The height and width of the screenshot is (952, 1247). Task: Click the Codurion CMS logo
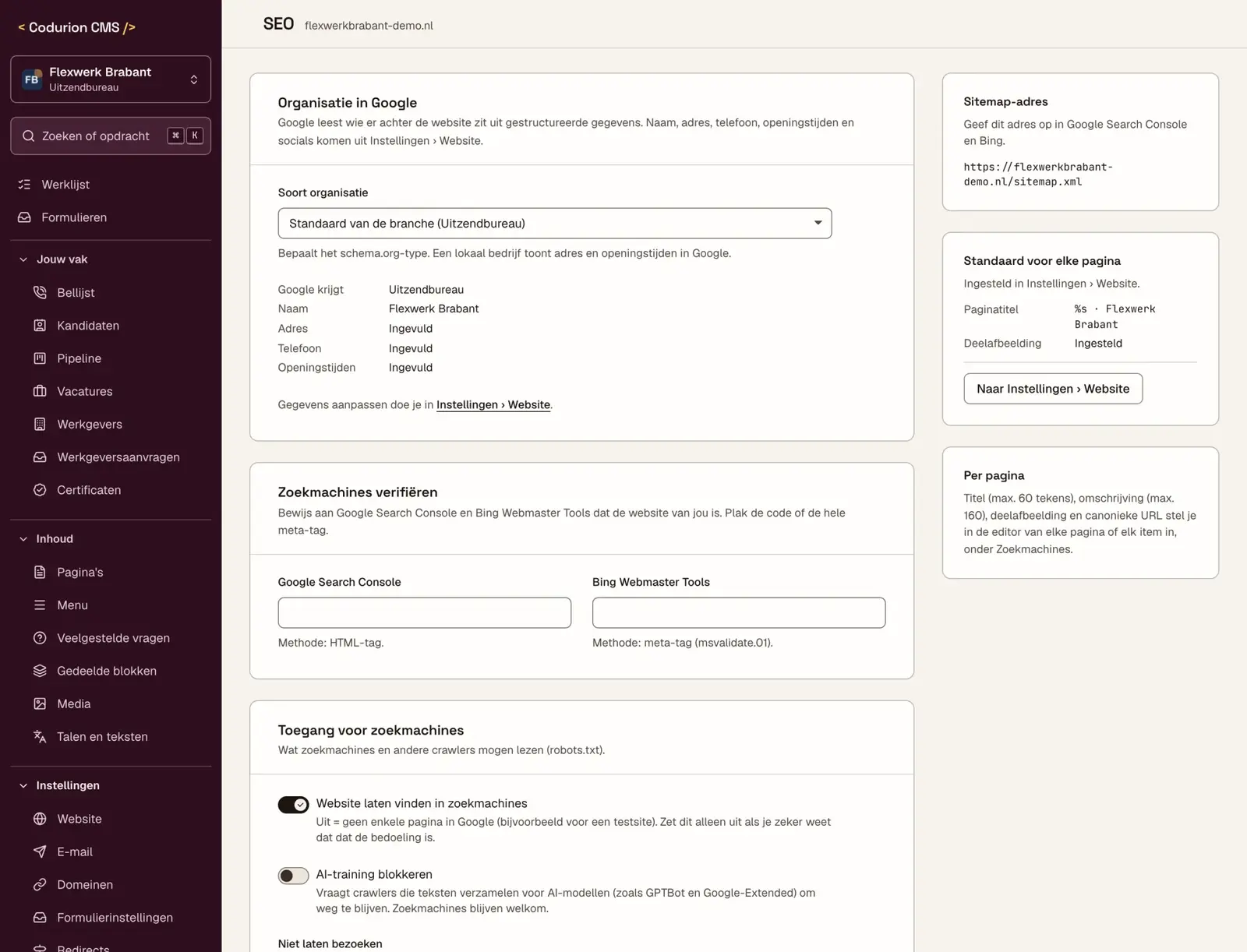pyautogui.click(x=77, y=27)
